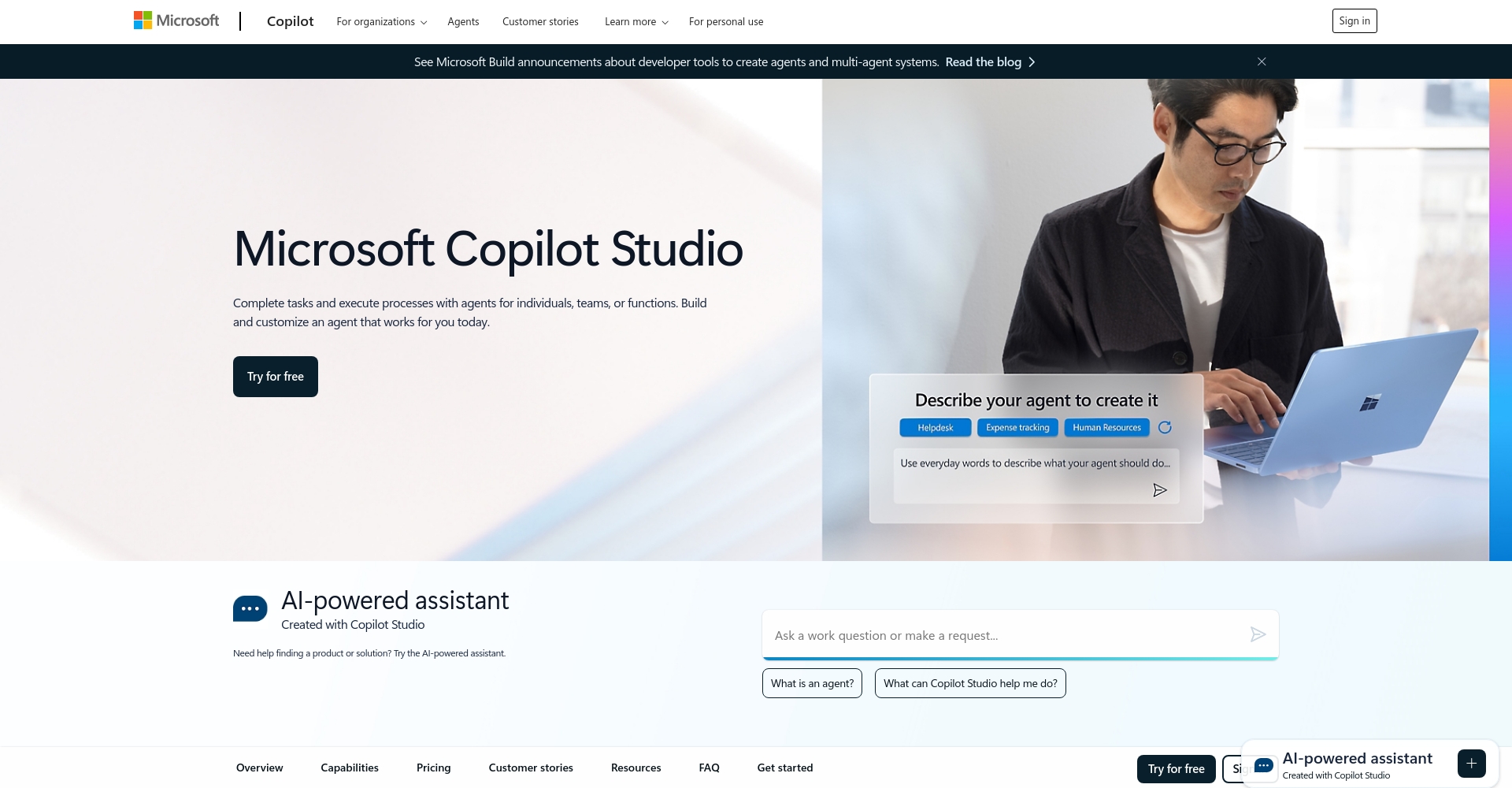Select the Expense tracking chip
Image resolution: width=1512 pixels, height=788 pixels.
point(1017,428)
